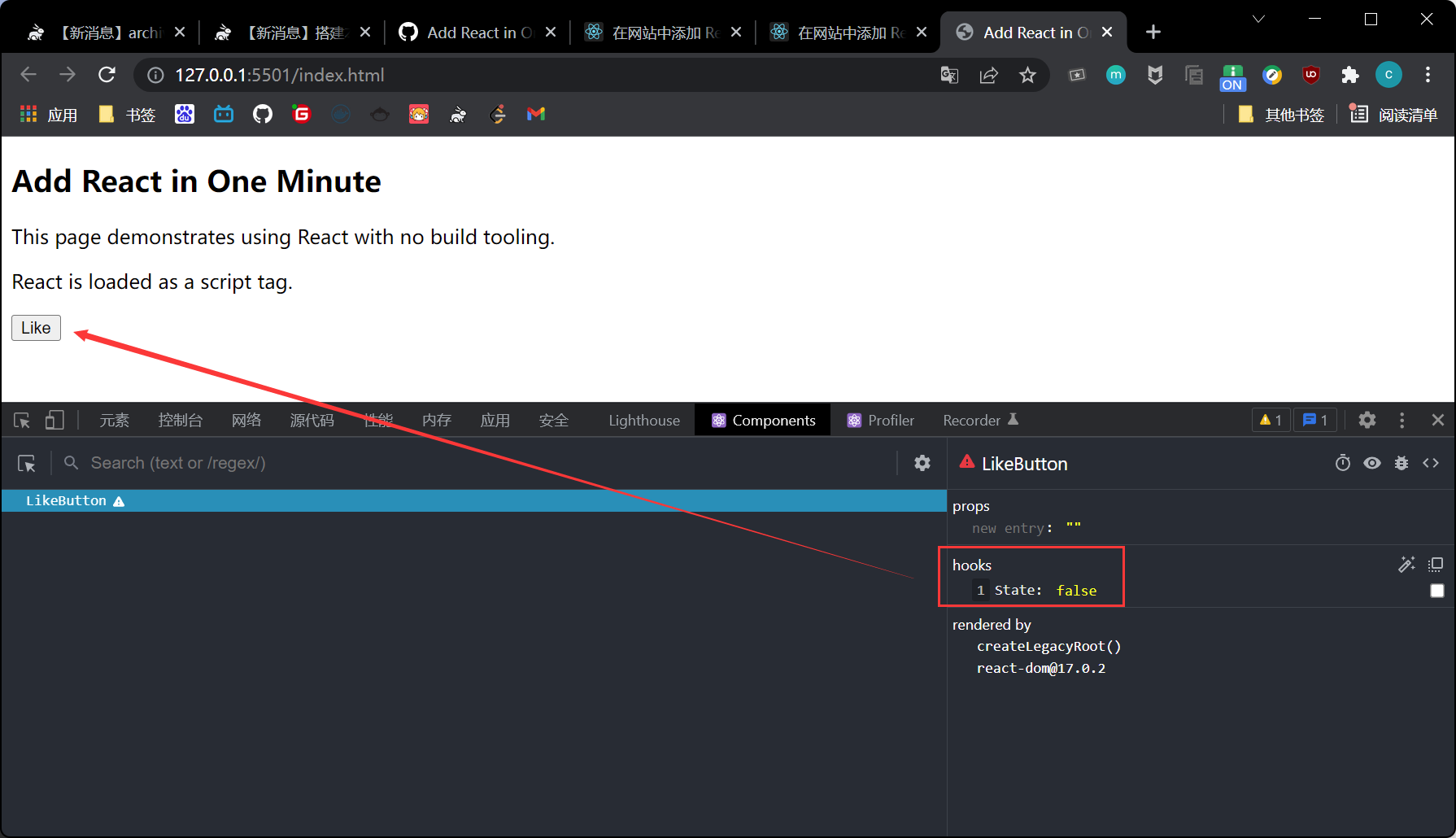The height and width of the screenshot is (838, 1456).
Task: Activate select element picker in Components panel
Action: pyautogui.click(x=27, y=463)
